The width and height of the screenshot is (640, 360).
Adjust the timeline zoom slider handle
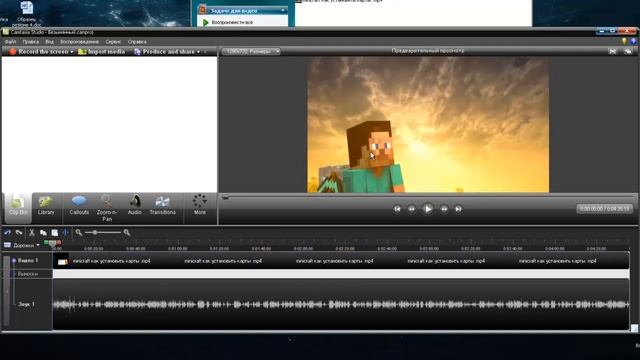95,232
